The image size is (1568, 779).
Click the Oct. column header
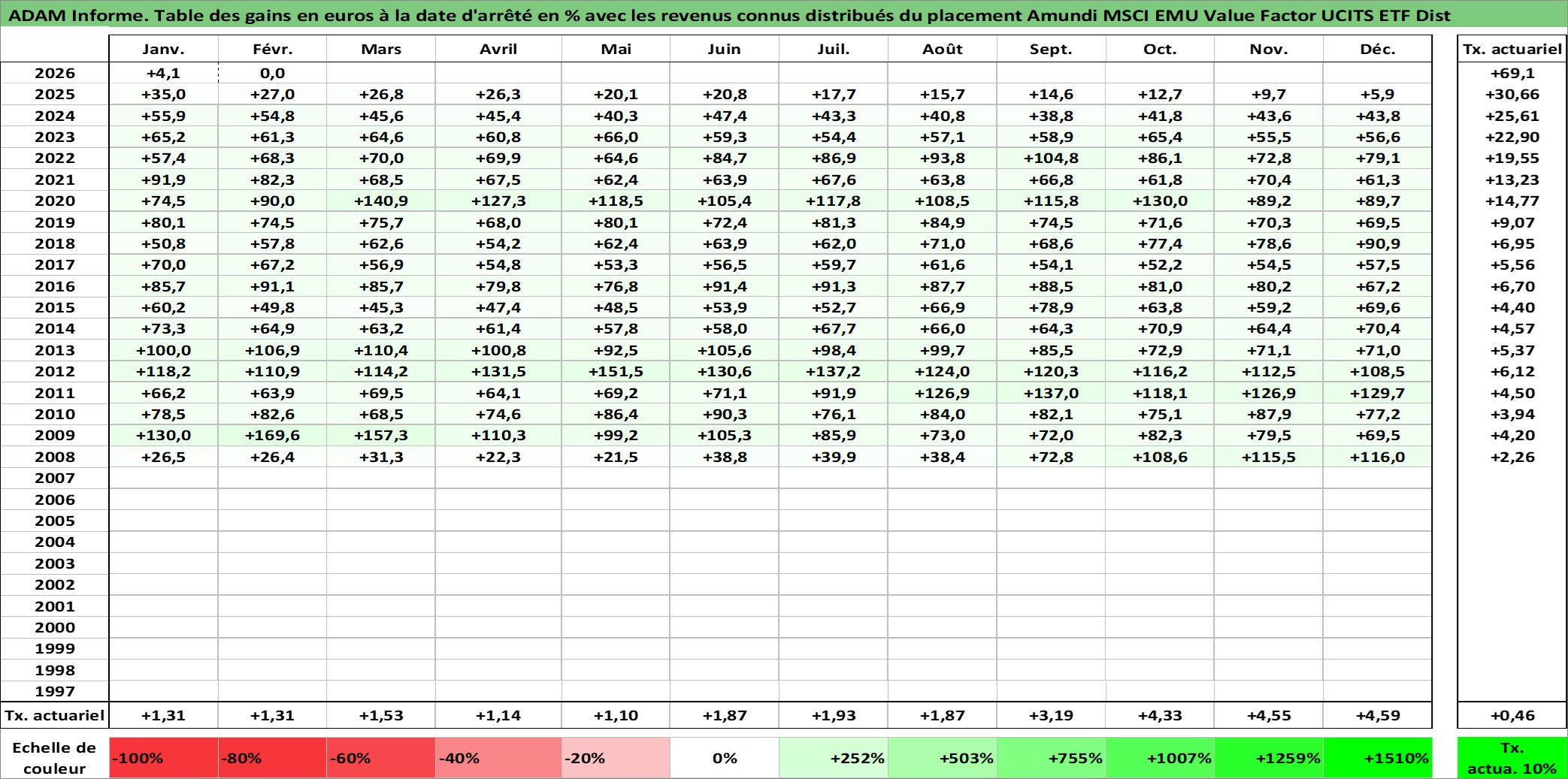(x=1160, y=49)
